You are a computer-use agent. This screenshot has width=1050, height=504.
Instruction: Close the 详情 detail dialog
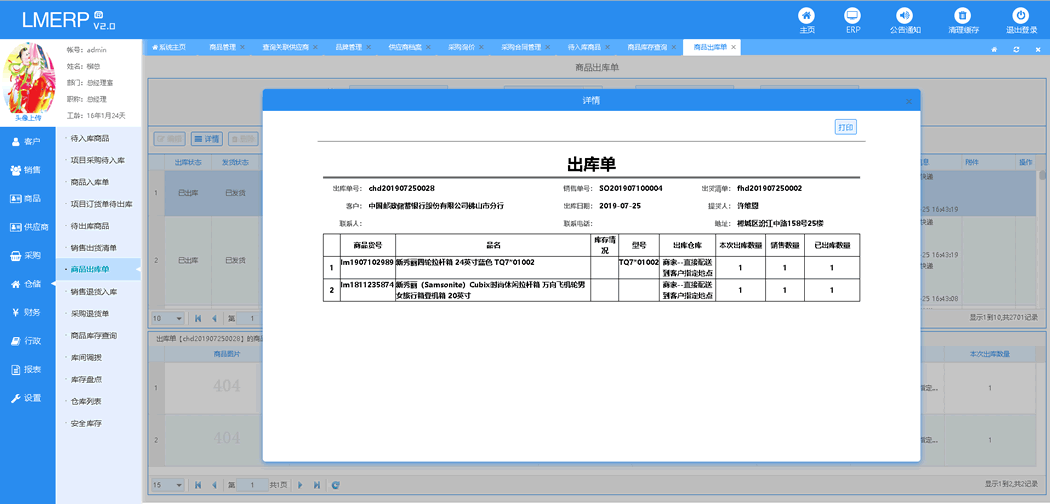908,101
